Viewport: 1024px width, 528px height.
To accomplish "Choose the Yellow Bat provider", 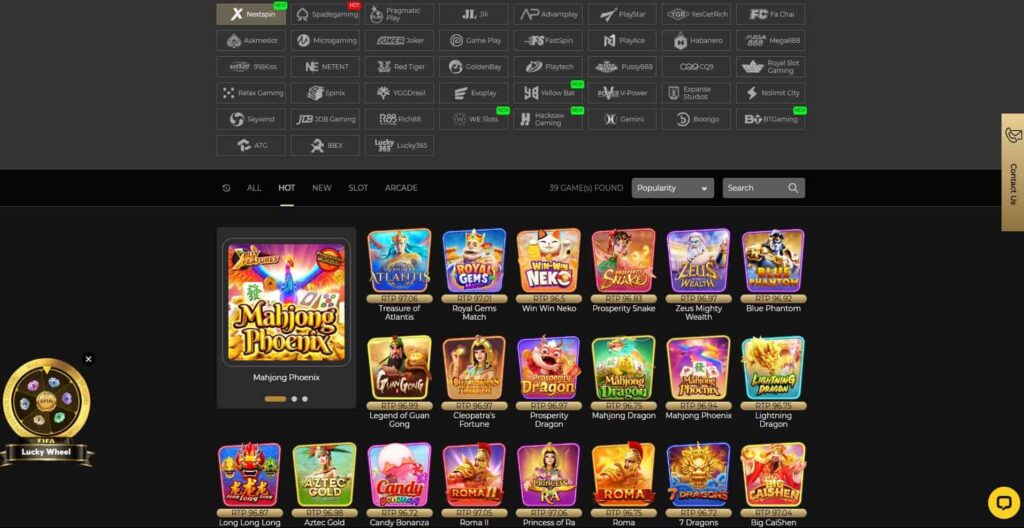I will tap(548, 93).
